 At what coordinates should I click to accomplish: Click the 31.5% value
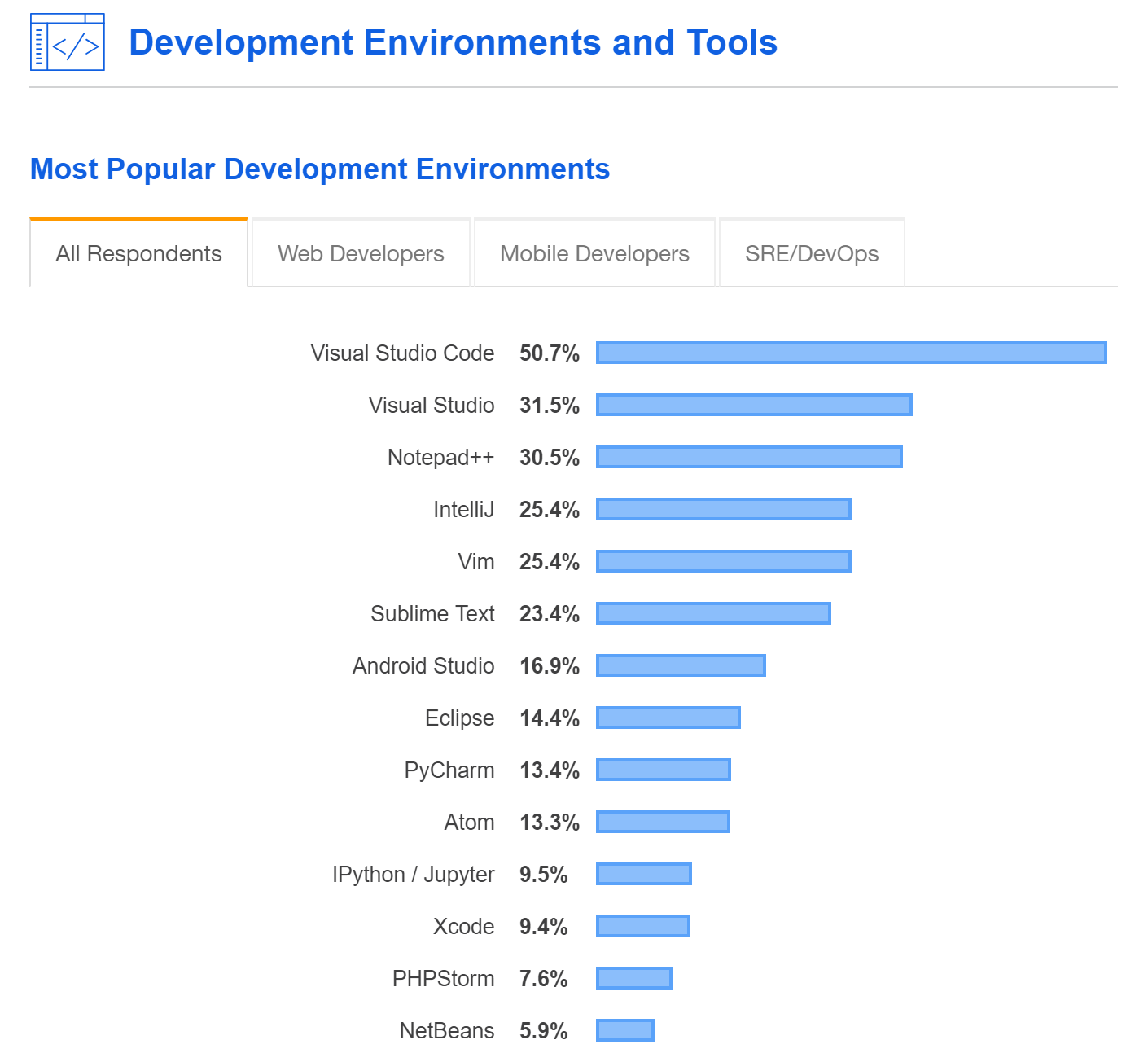[x=550, y=405]
